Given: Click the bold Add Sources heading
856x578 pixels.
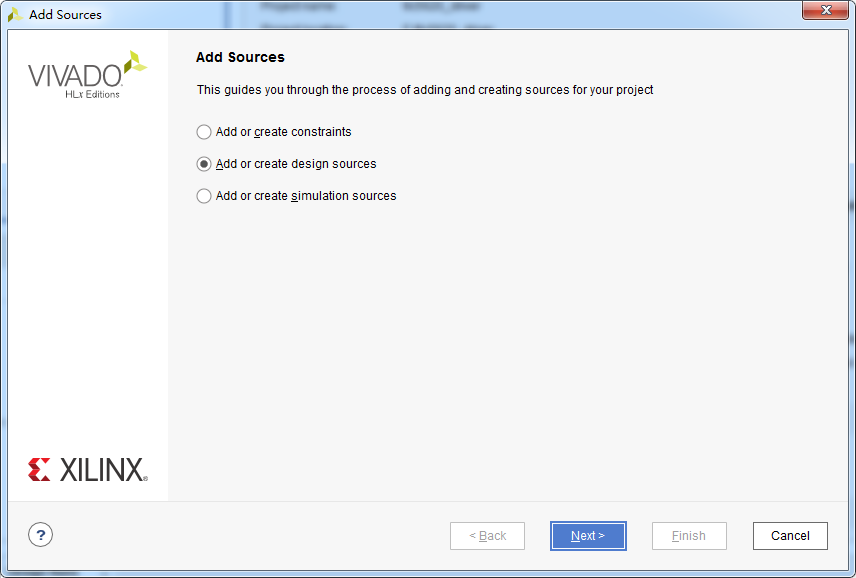Looking at the screenshot, I should 240,57.
